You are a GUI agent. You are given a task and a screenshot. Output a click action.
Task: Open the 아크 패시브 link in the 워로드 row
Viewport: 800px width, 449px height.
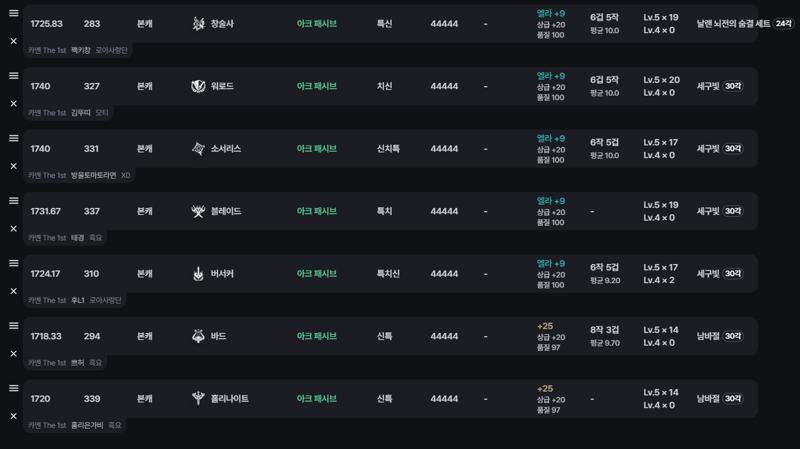tap(316, 86)
